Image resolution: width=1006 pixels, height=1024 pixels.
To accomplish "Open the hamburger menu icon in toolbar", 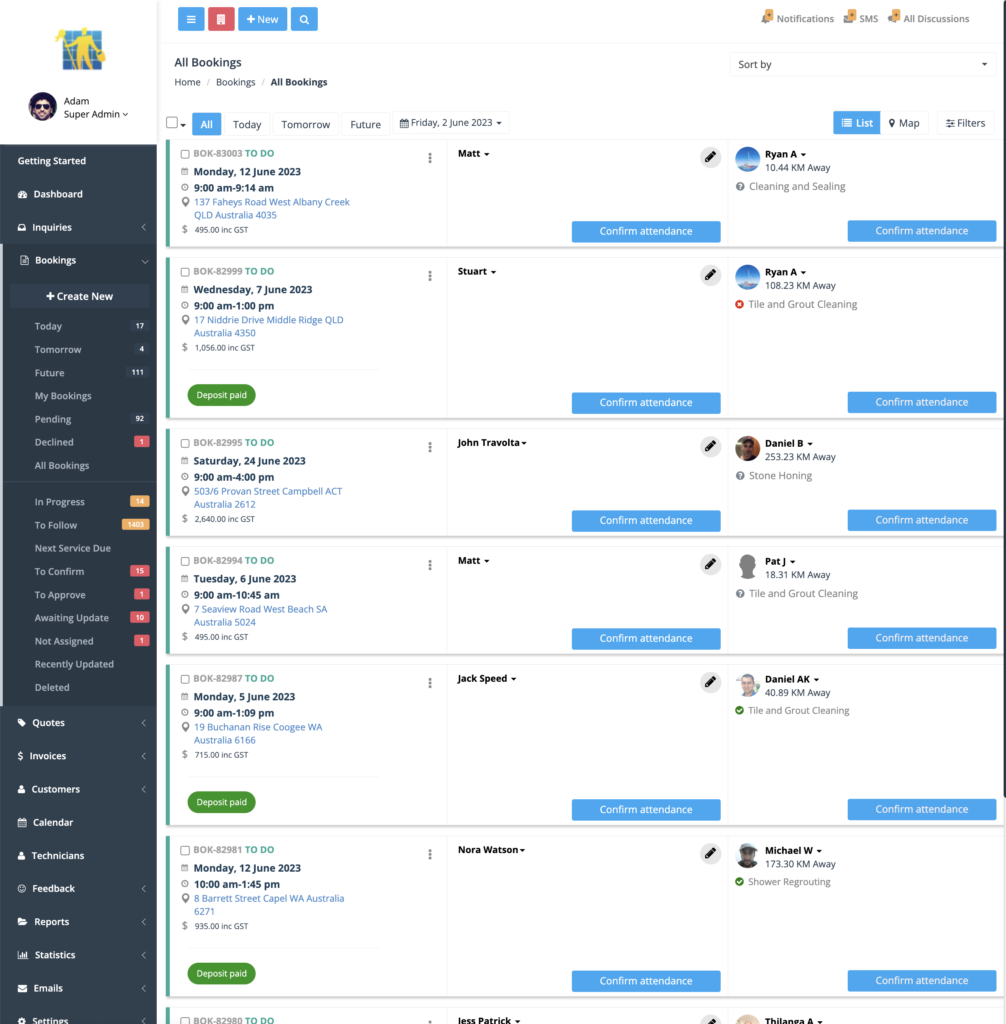I will (x=191, y=19).
